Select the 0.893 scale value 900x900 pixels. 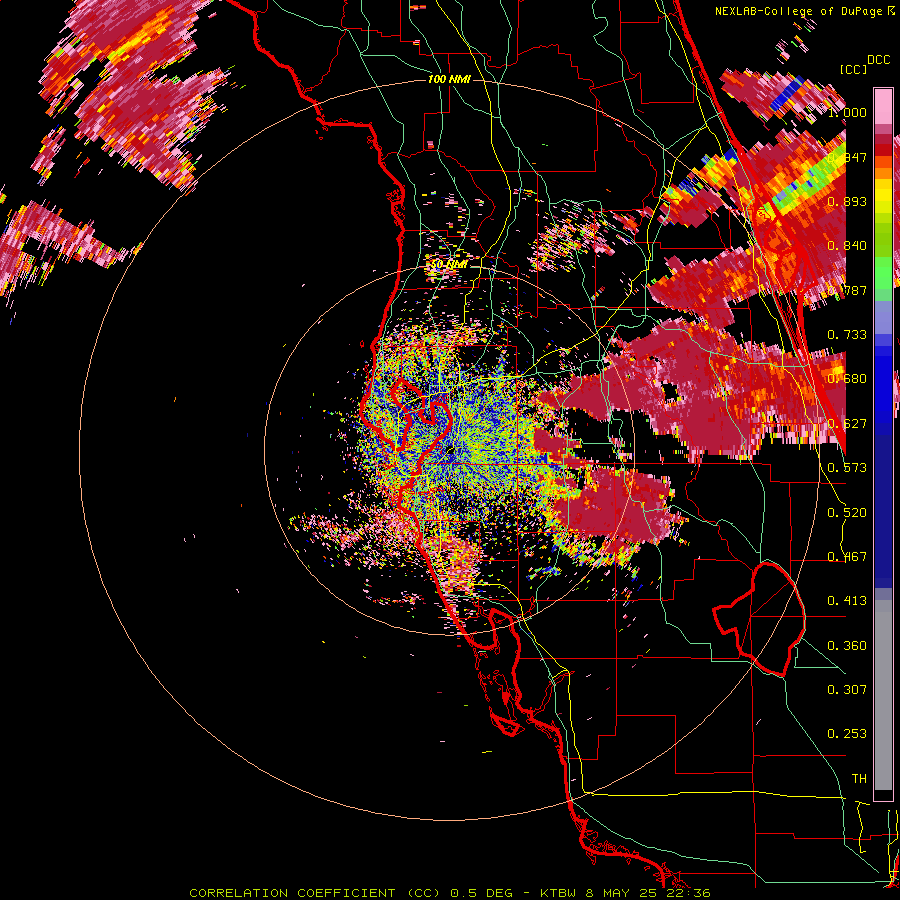[847, 201]
